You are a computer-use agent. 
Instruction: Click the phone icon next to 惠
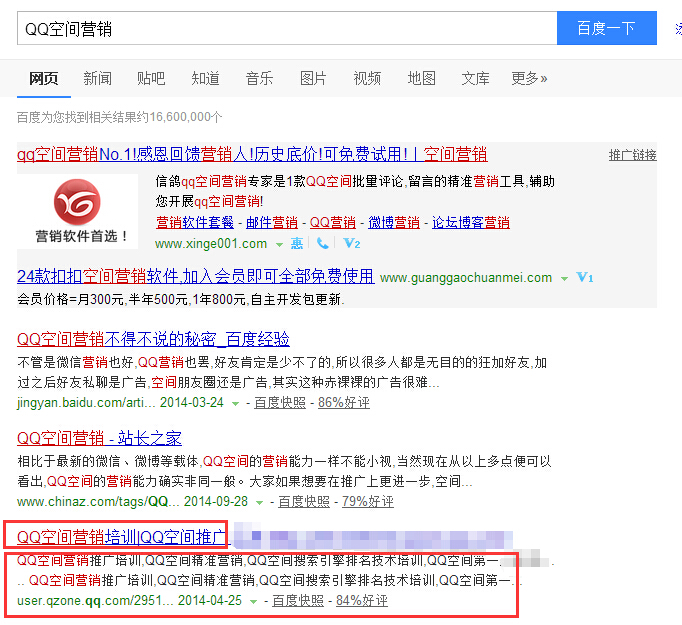pos(322,243)
